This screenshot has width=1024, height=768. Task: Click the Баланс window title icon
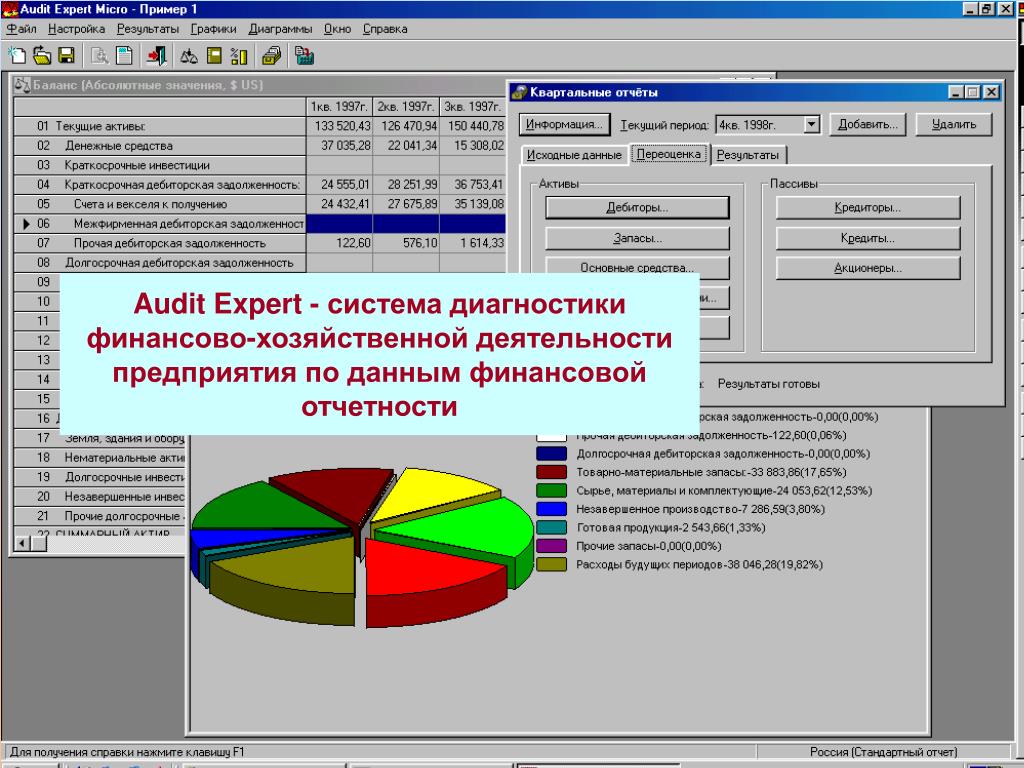(x=22, y=85)
